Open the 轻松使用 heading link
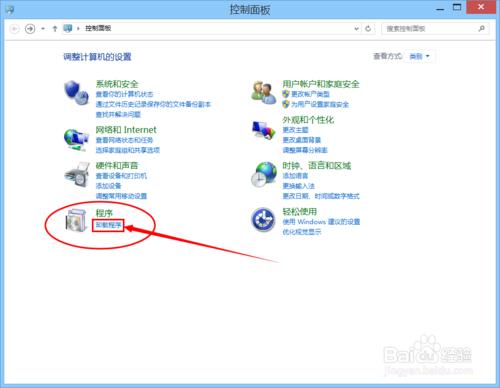Image resolution: width=500 pixels, height=388 pixels. pos(300,211)
